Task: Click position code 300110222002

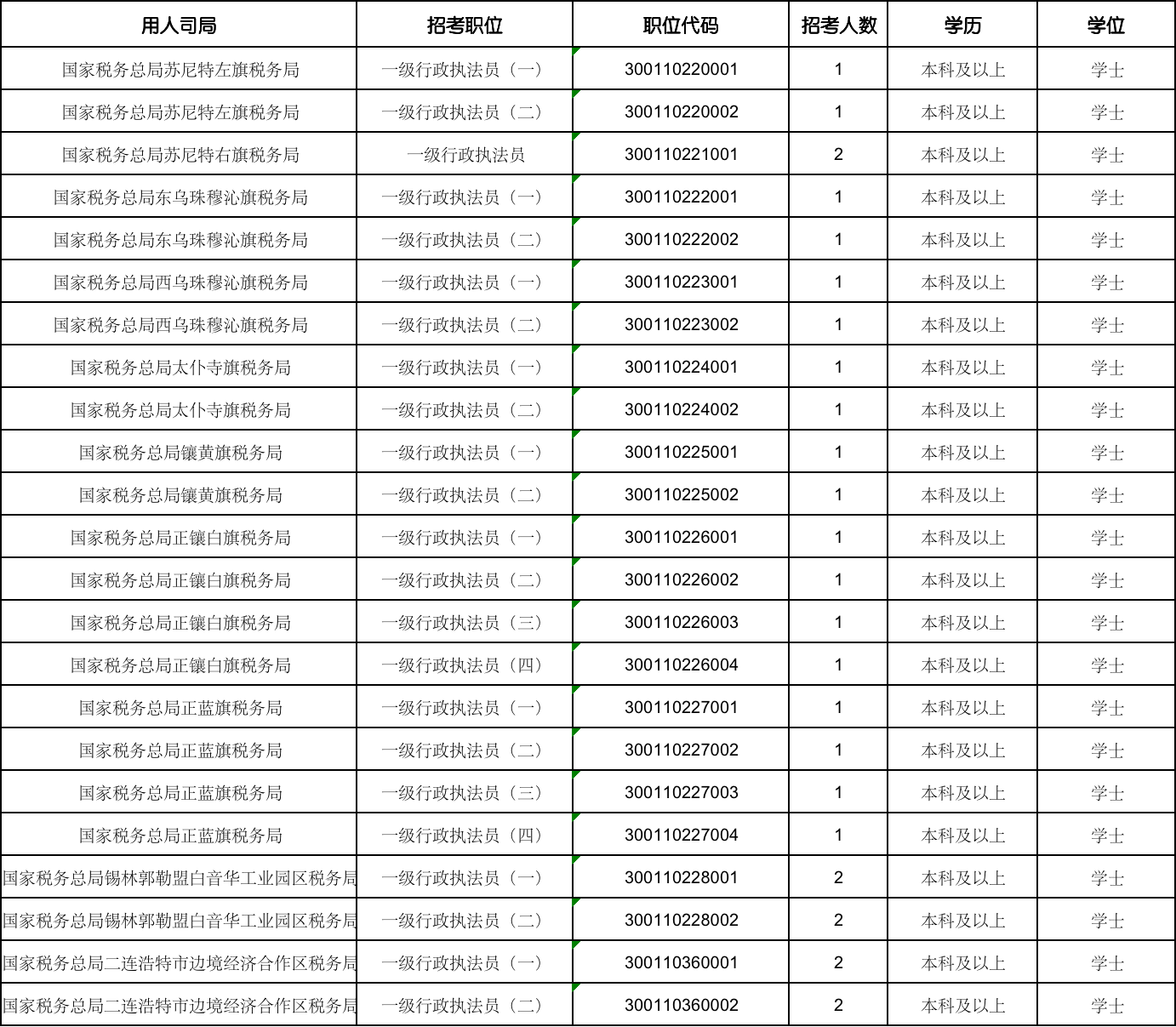Action: coord(681,239)
